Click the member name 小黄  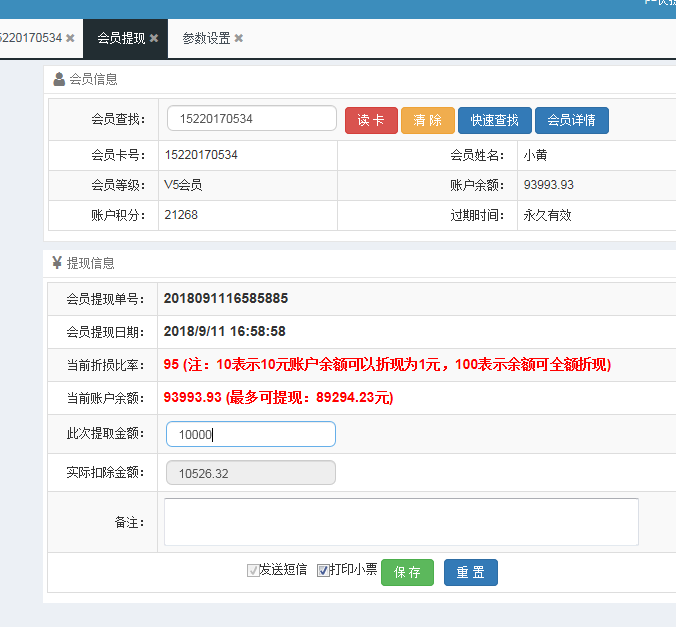(x=535, y=155)
